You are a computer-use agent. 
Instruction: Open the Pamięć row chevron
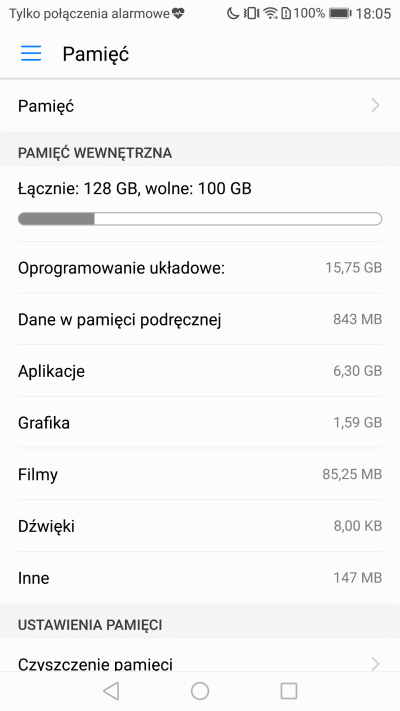[375, 106]
